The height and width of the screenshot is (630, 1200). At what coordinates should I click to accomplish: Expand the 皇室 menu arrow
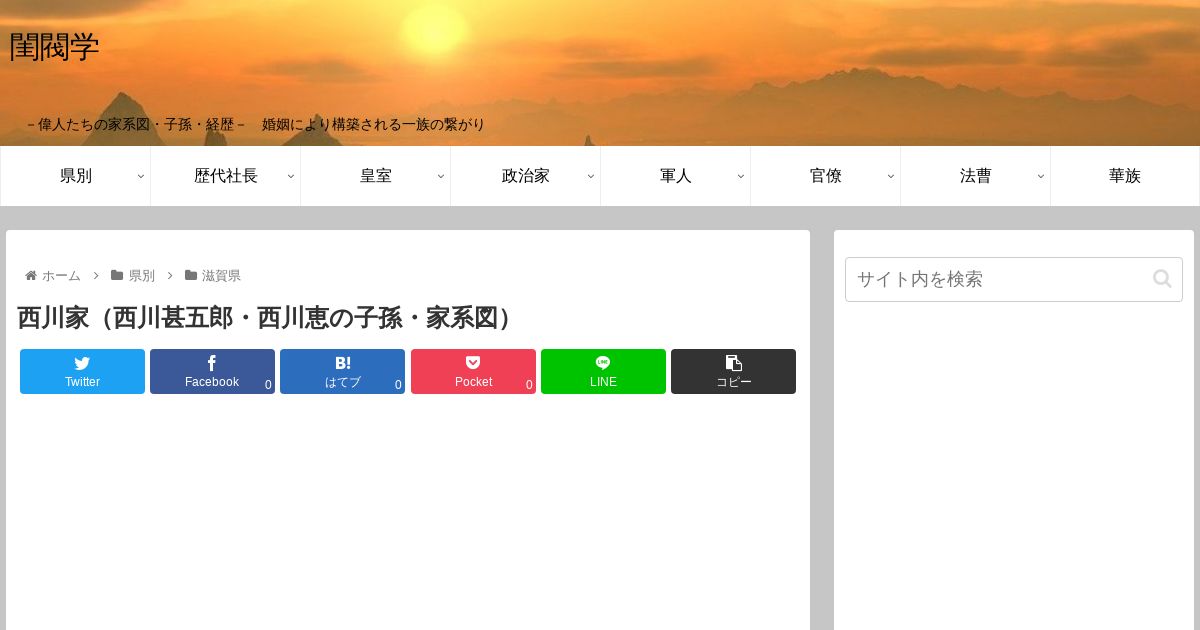(x=440, y=176)
